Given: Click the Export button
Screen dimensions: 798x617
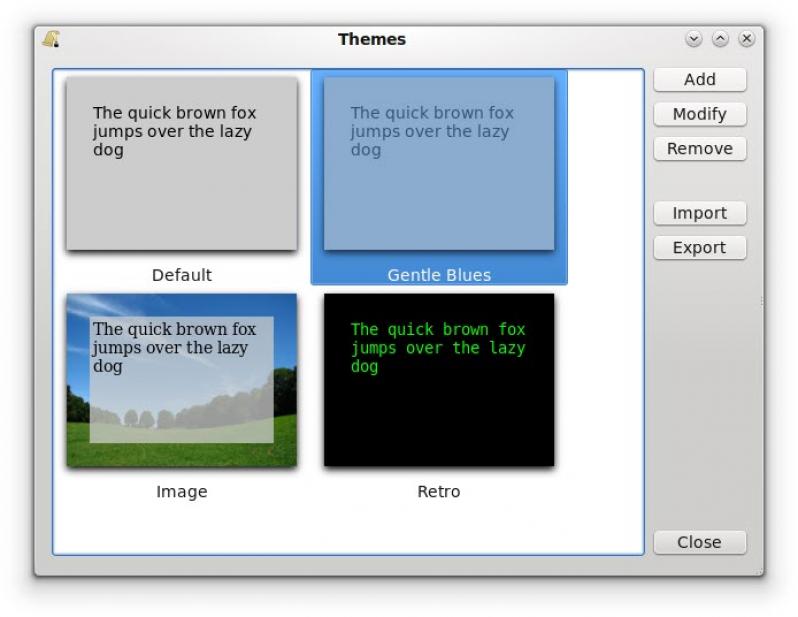Looking at the screenshot, I should [699, 247].
